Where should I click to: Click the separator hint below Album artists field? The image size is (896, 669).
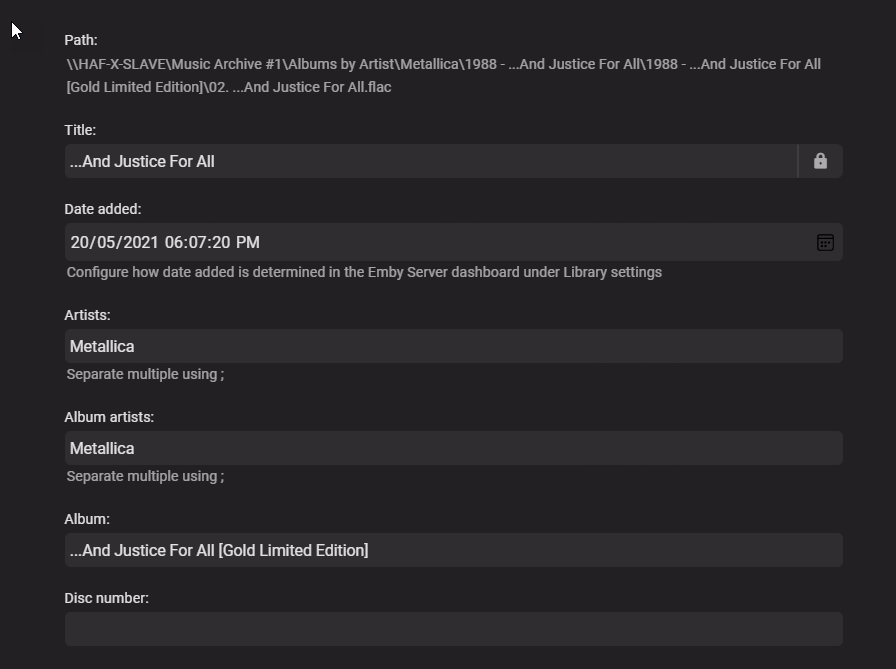tap(145, 476)
